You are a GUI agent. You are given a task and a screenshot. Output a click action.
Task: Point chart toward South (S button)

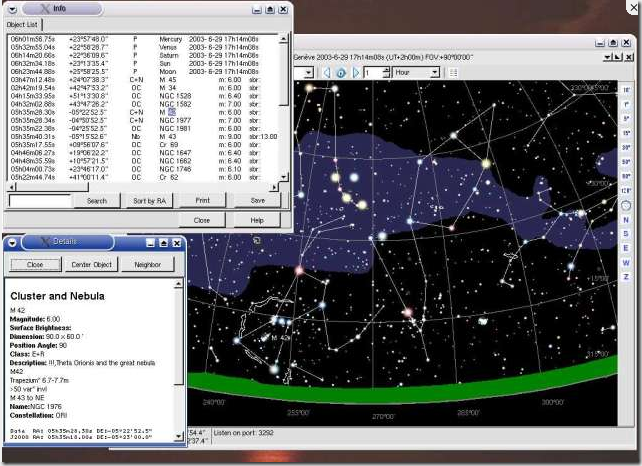tap(626, 234)
